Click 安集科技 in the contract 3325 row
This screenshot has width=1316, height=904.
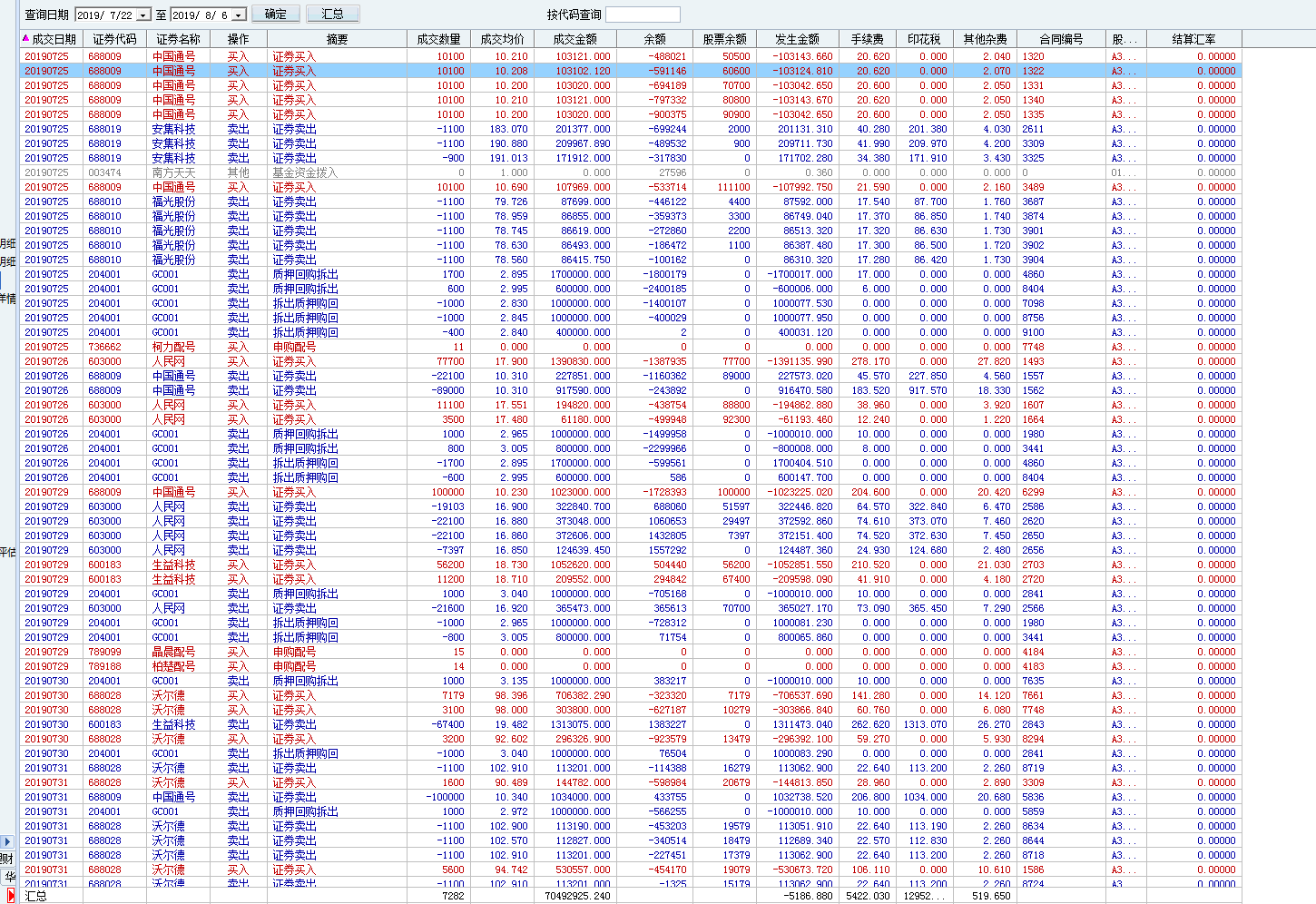click(x=173, y=158)
